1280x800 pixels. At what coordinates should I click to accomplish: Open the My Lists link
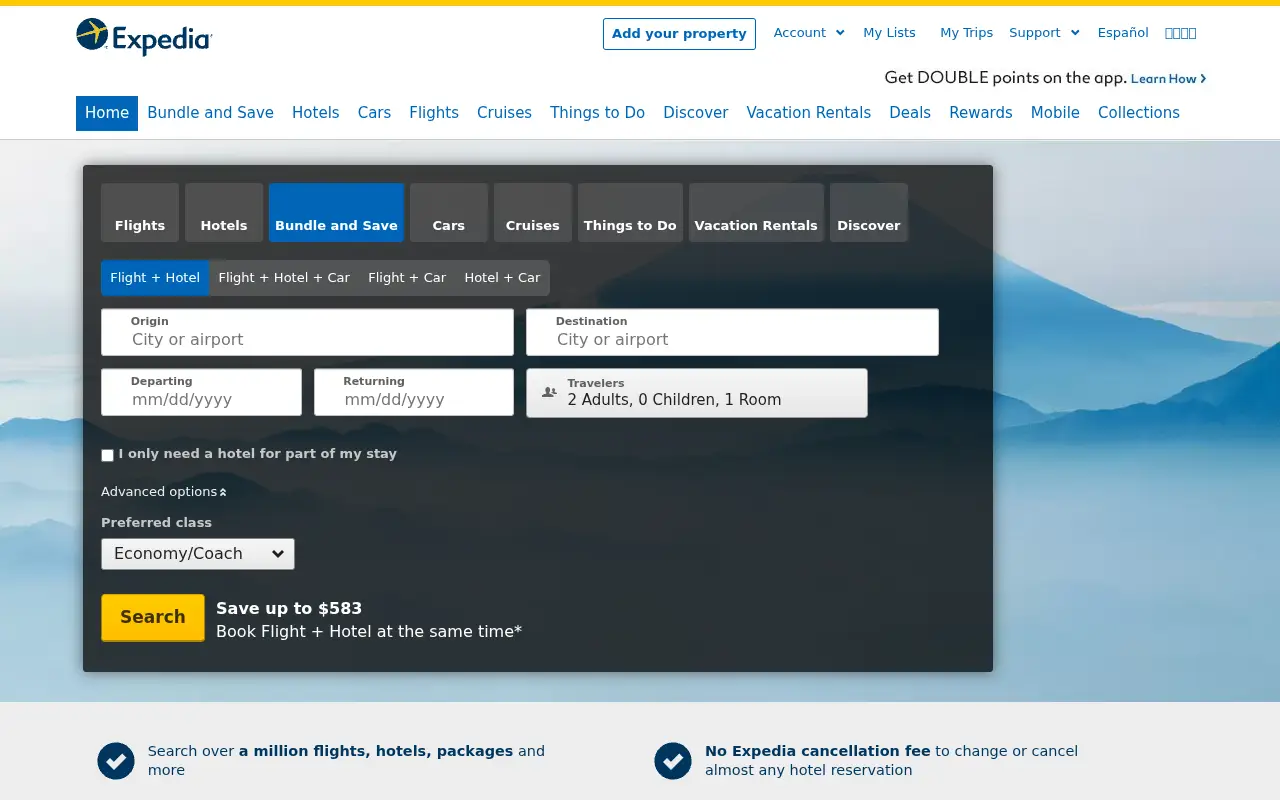(889, 33)
